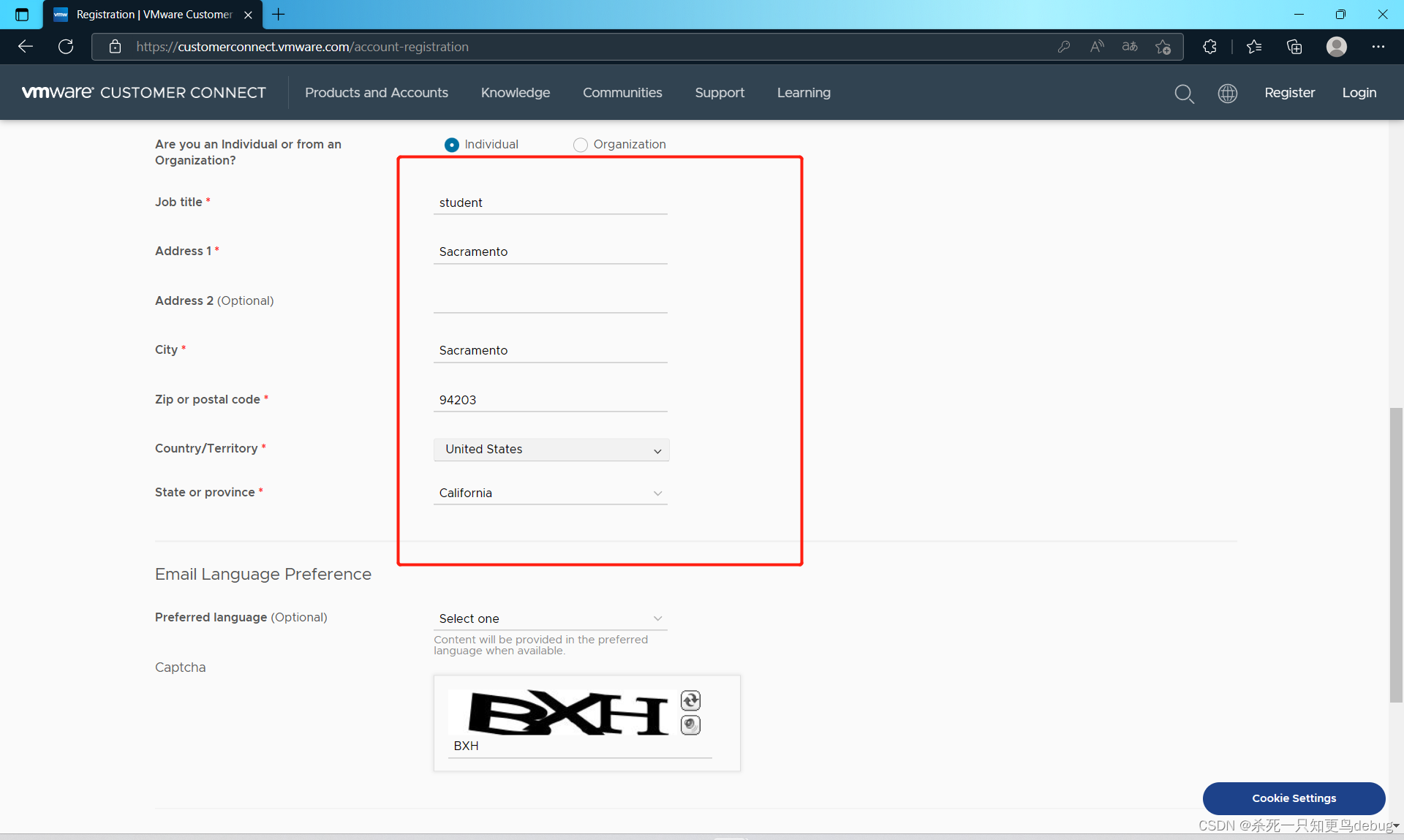This screenshot has width=1404, height=840.
Task: Select the Organization radio button
Action: [581, 145]
